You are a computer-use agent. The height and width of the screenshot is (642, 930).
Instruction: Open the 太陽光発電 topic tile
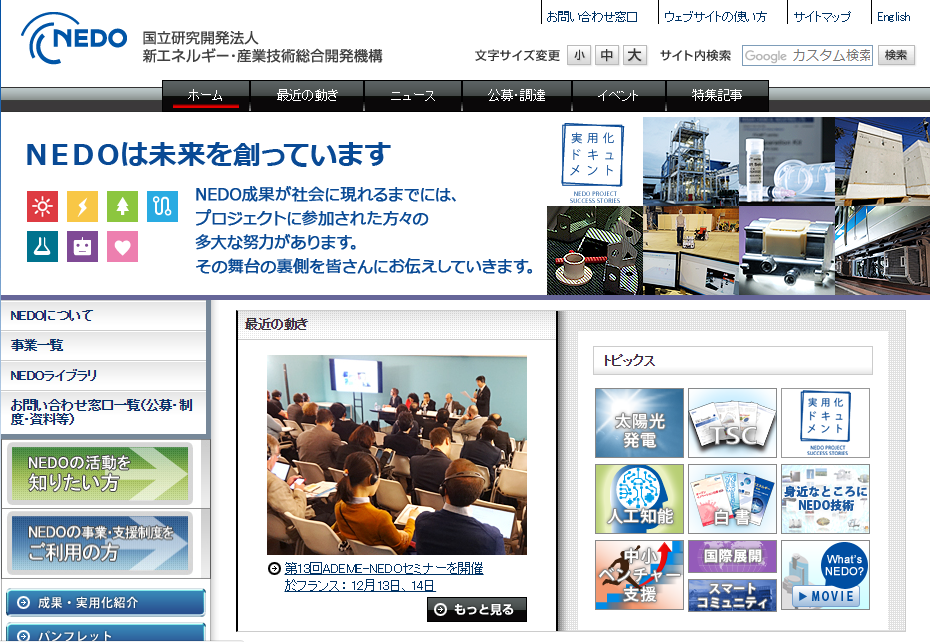click(x=639, y=423)
